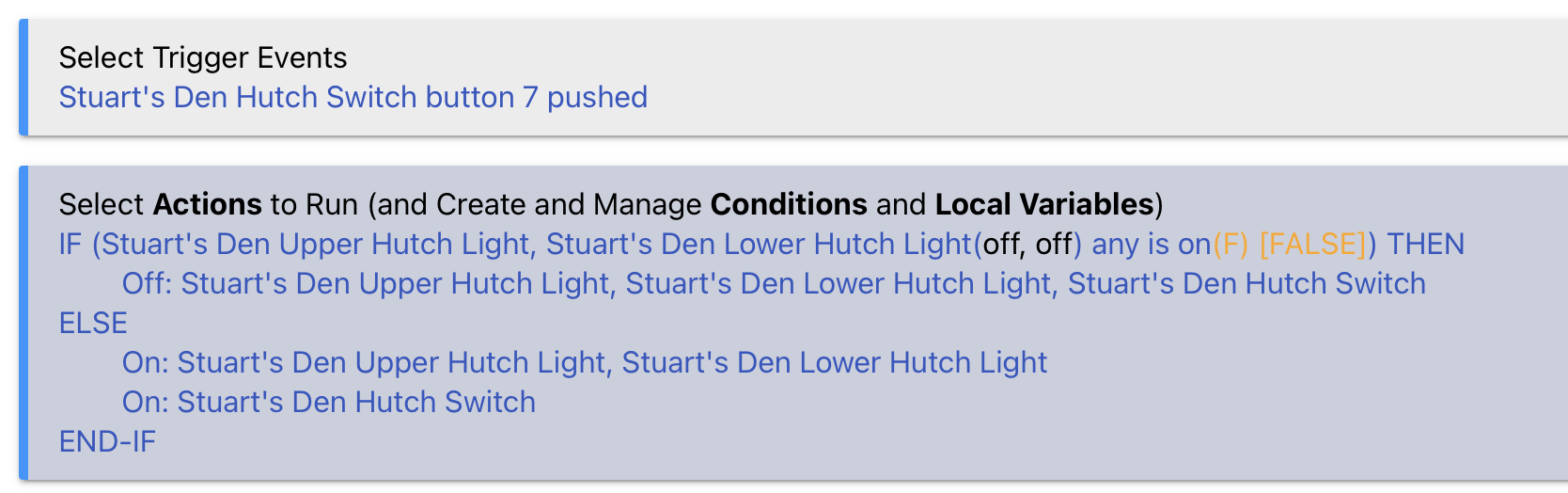The height and width of the screenshot is (493, 1568).
Task: Click the orange (F) indicator
Action: tap(1231, 244)
